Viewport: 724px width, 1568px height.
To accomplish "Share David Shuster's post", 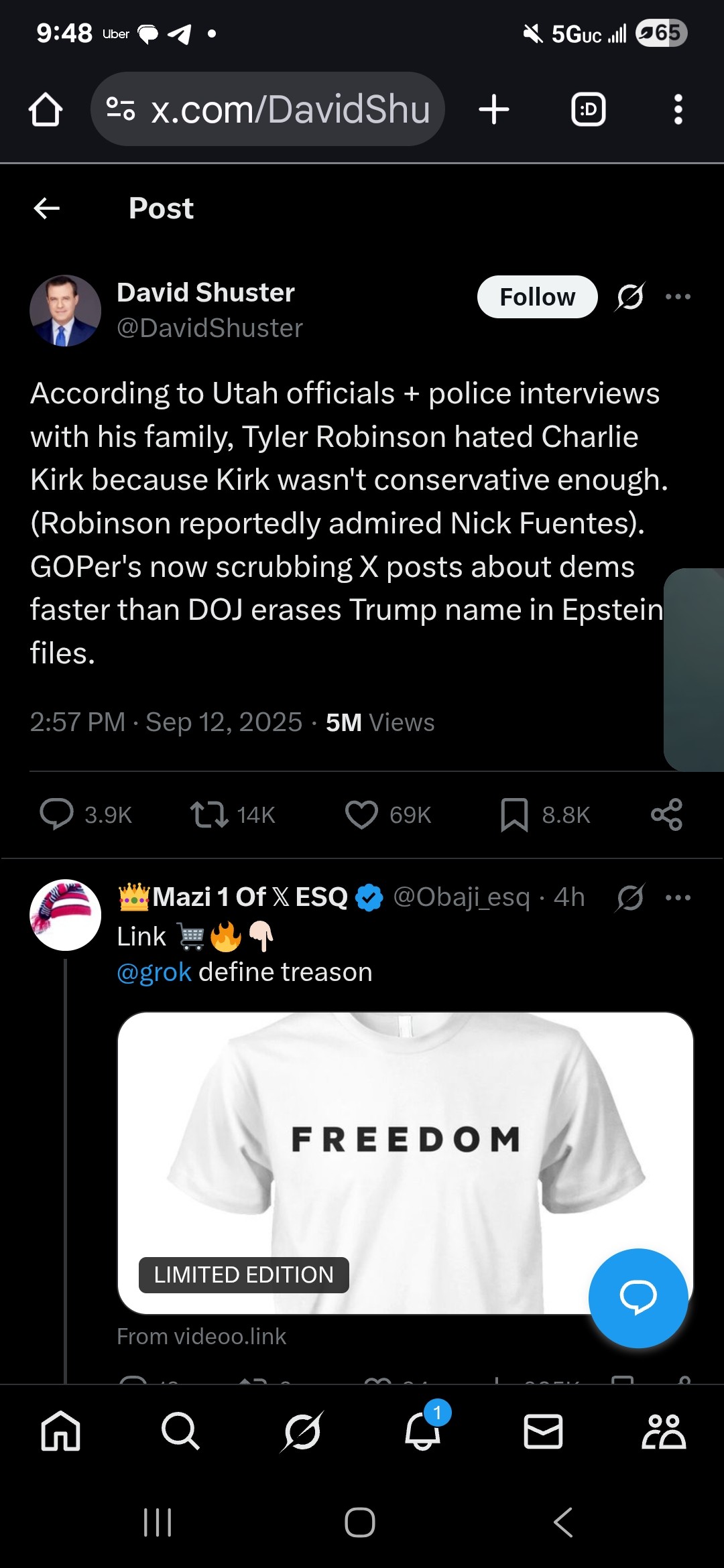I will 666,815.
